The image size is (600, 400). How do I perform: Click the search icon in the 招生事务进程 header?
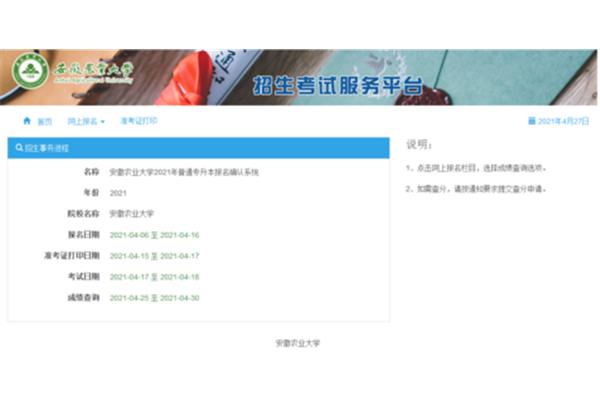(x=19, y=147)
